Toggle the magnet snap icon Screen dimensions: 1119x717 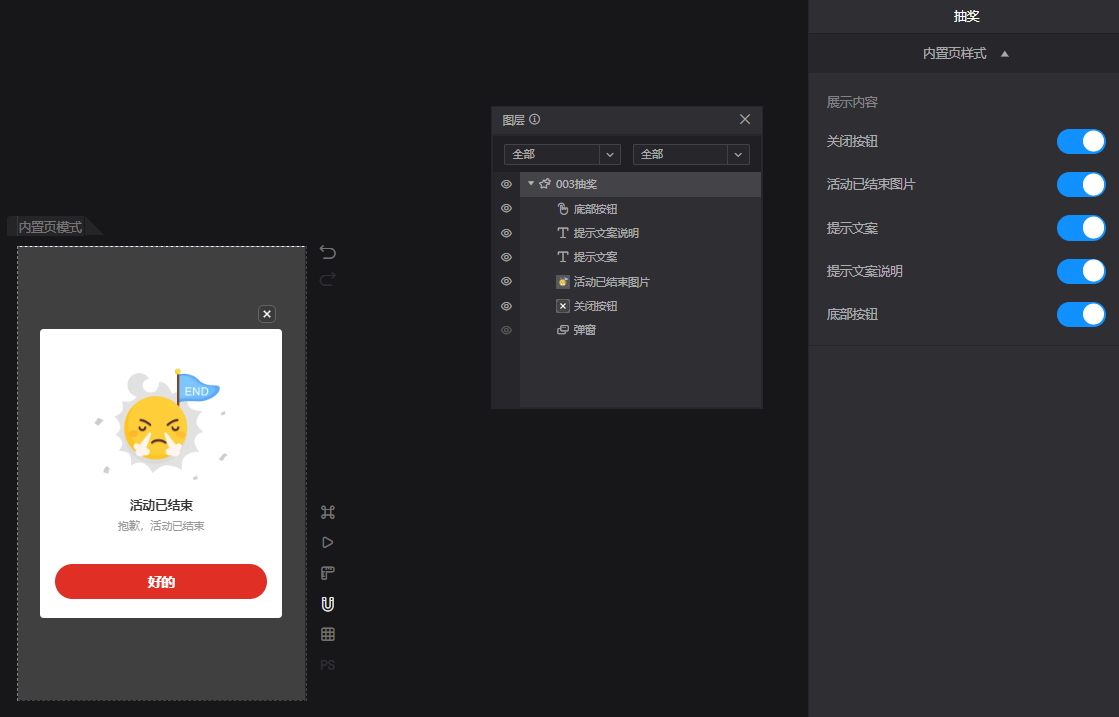pyautogui.click(x=328, y=604)
